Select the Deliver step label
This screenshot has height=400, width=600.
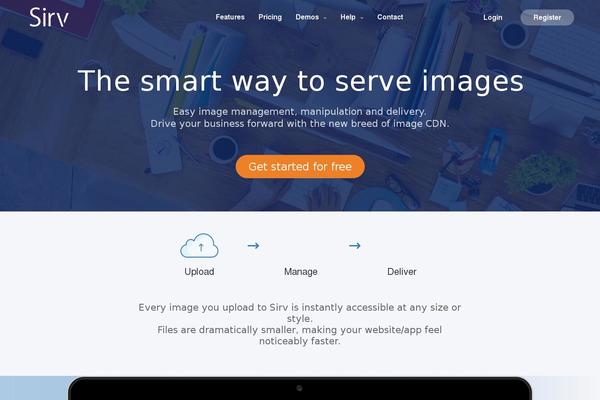point(402,272)
